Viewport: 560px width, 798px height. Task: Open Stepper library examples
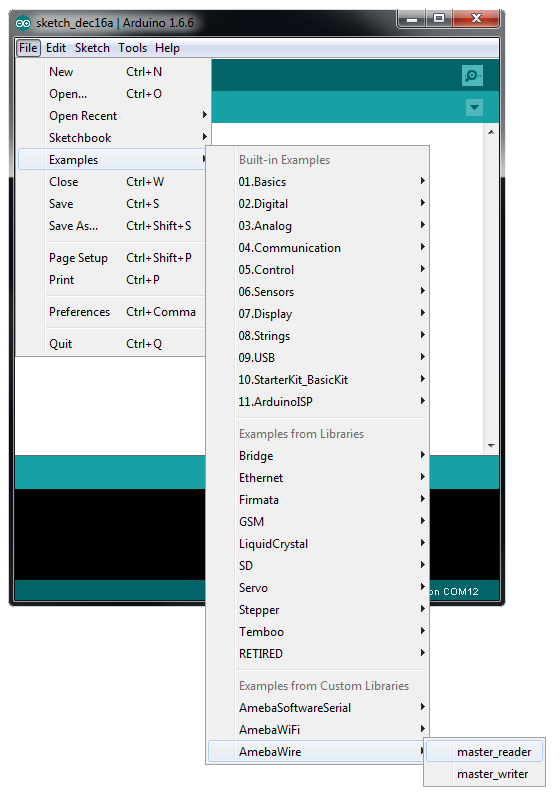318,609
